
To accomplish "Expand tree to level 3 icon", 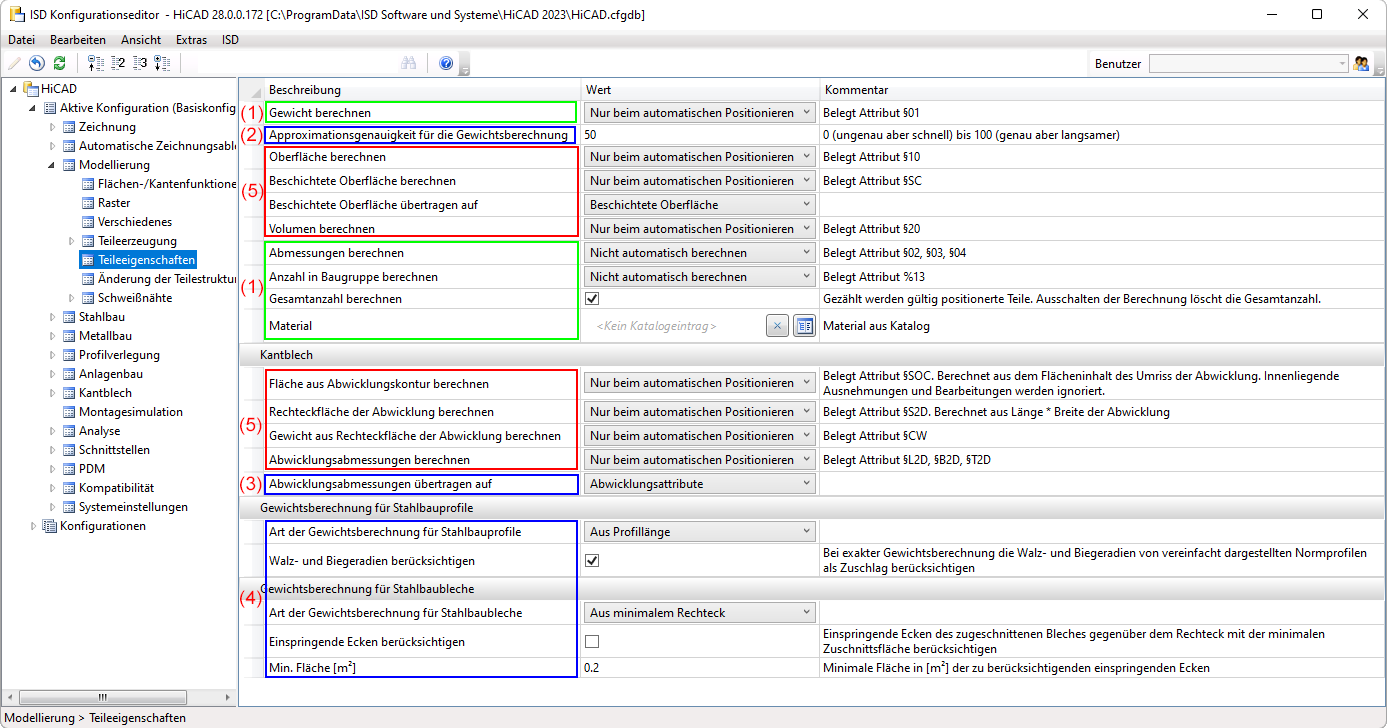I will 140,63.
